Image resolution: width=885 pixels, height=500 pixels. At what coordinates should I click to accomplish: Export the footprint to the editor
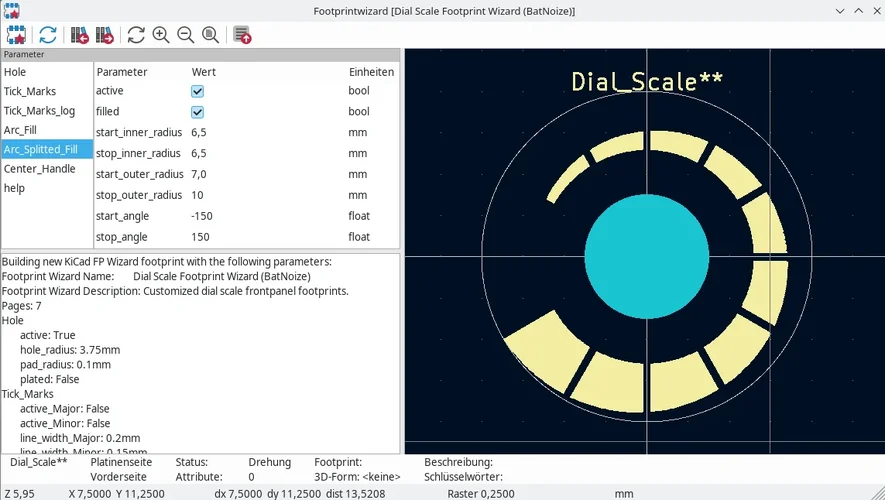point(242,35)
